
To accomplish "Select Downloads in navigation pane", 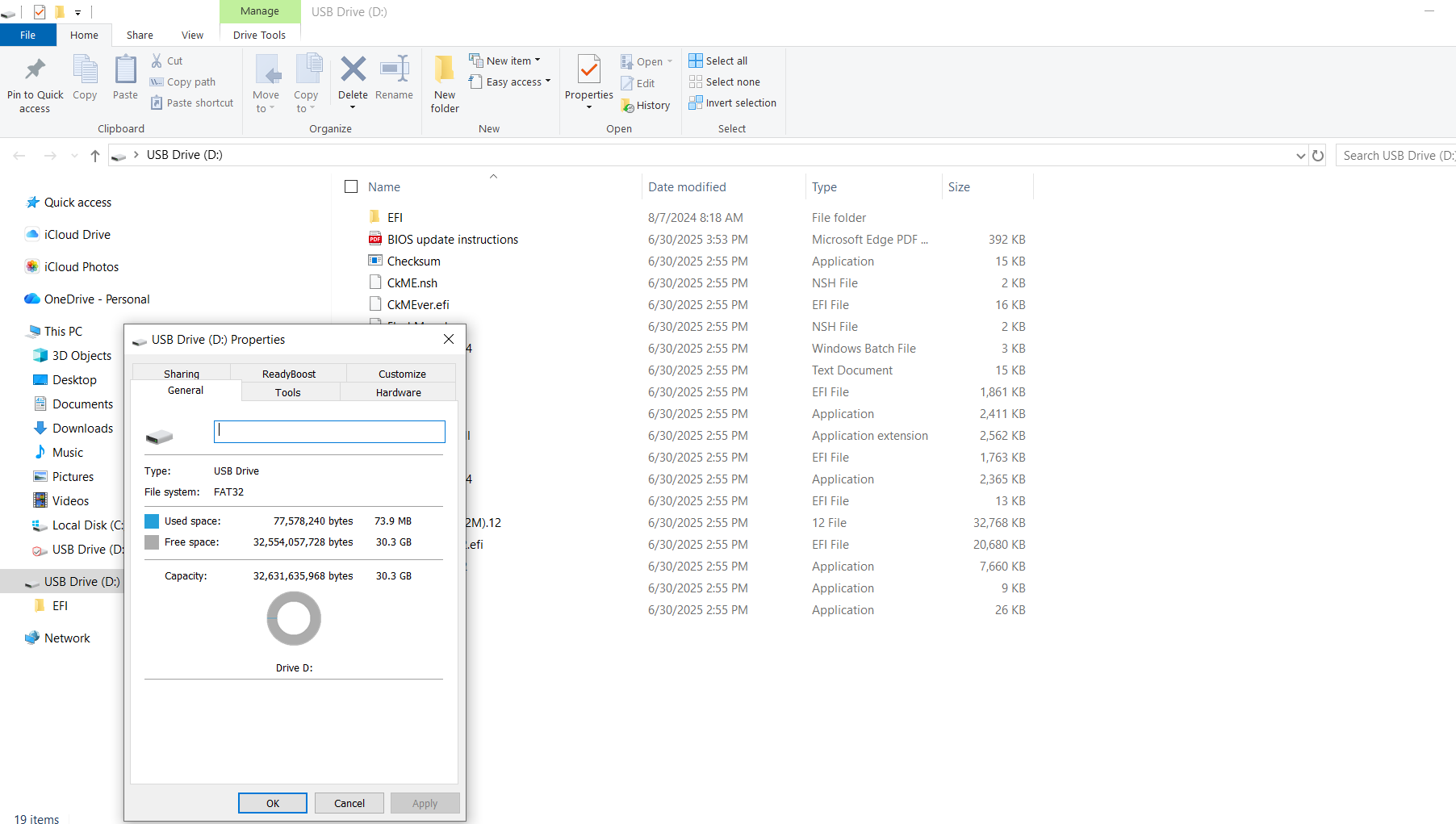I will pos(82,428).
